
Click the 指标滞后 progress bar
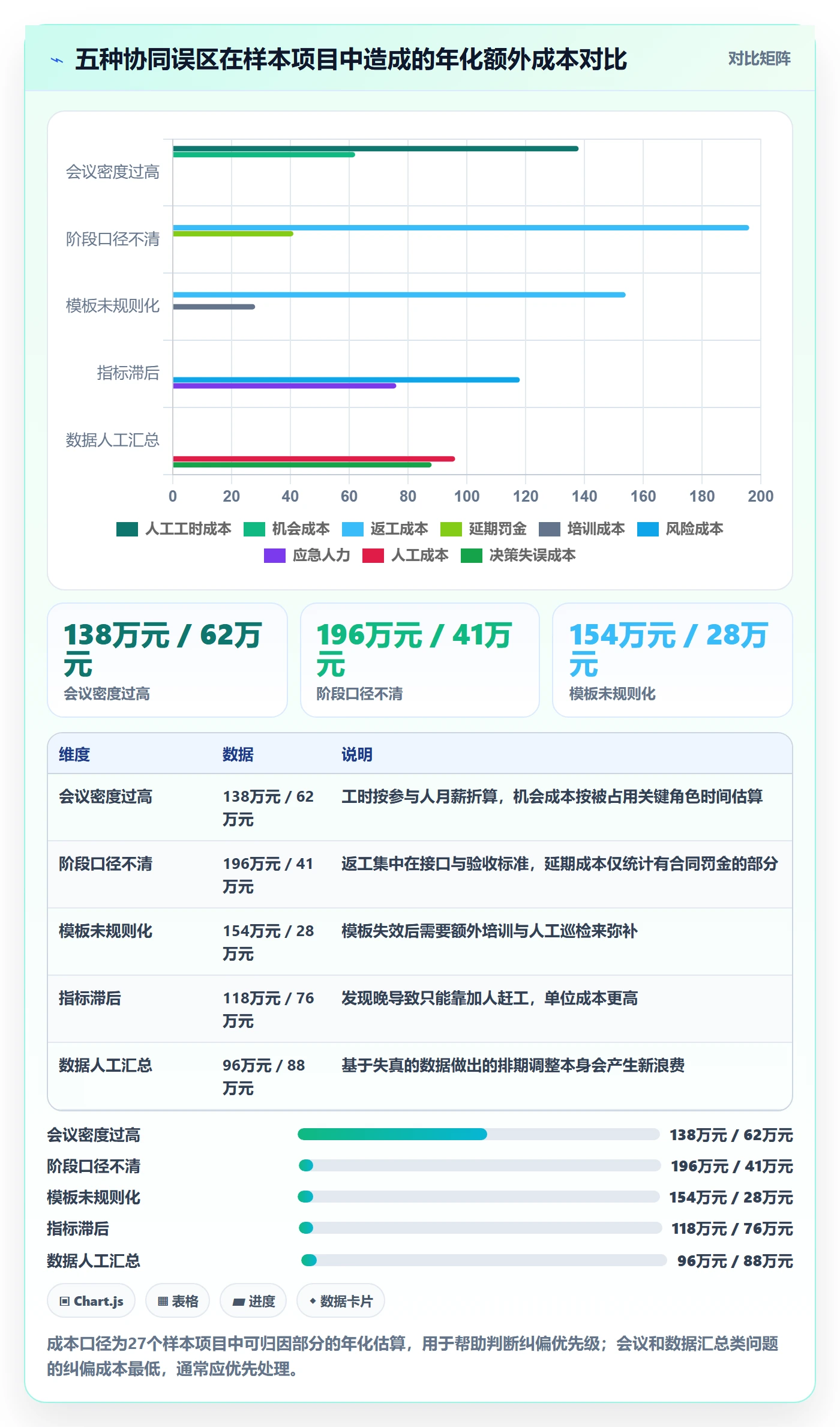481,1228
